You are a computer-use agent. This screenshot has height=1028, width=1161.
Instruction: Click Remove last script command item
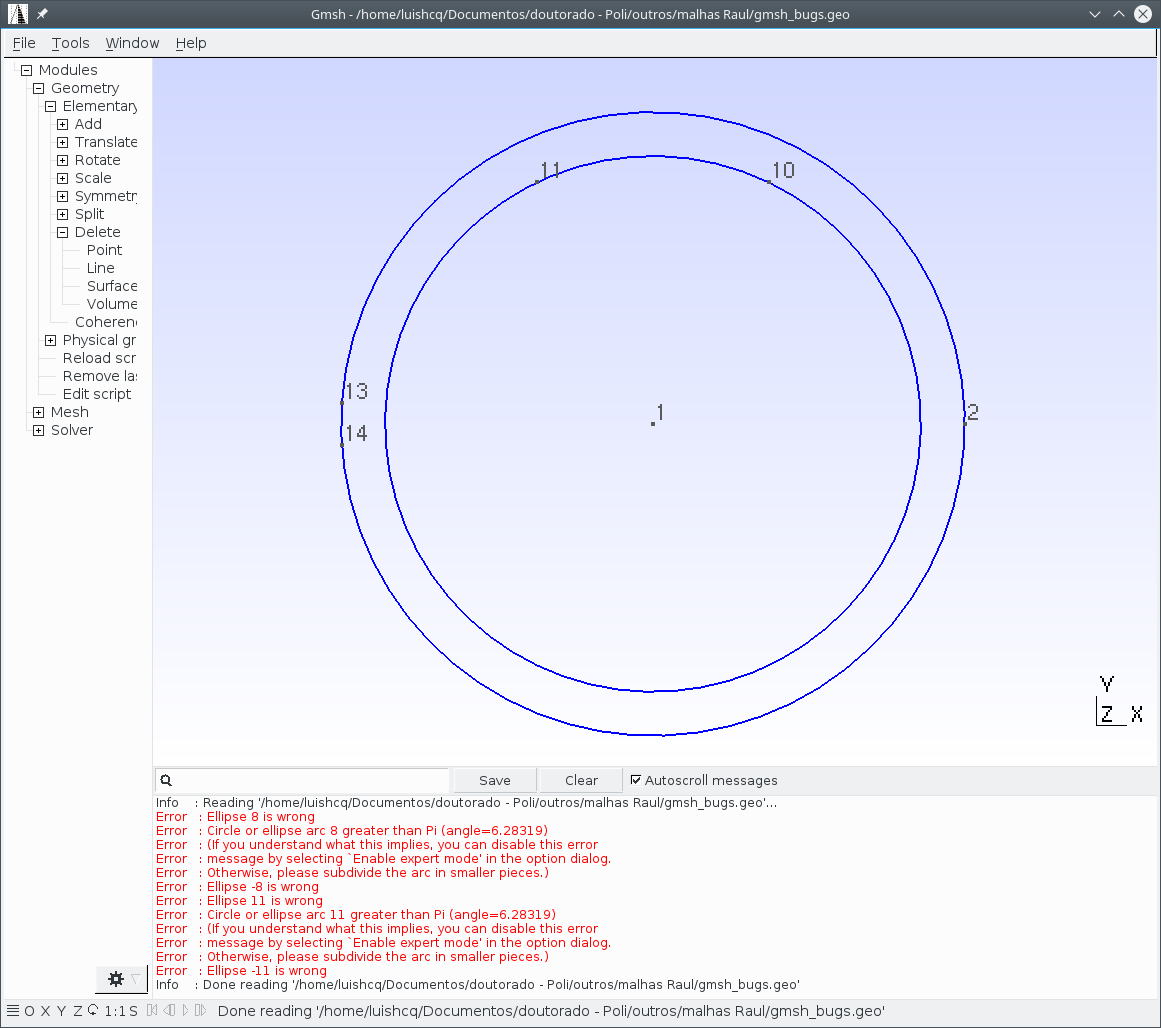(x=100, y=376)
